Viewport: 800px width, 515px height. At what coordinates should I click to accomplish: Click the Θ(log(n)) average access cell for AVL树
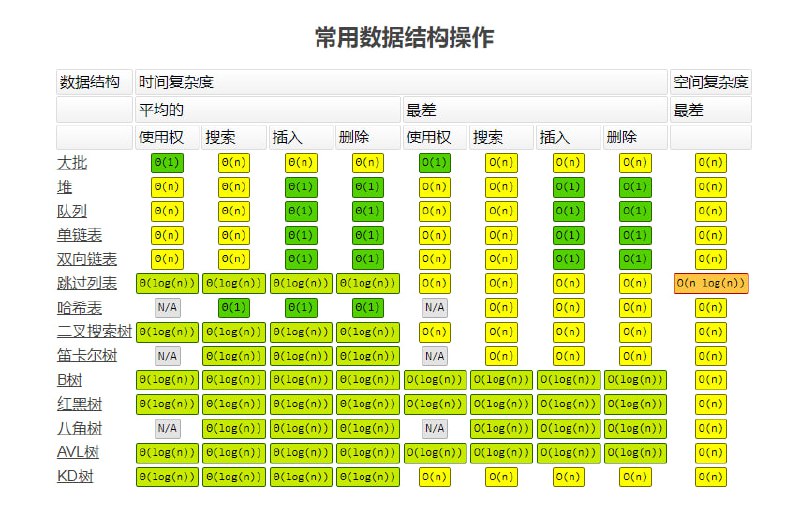click(167, 453)
